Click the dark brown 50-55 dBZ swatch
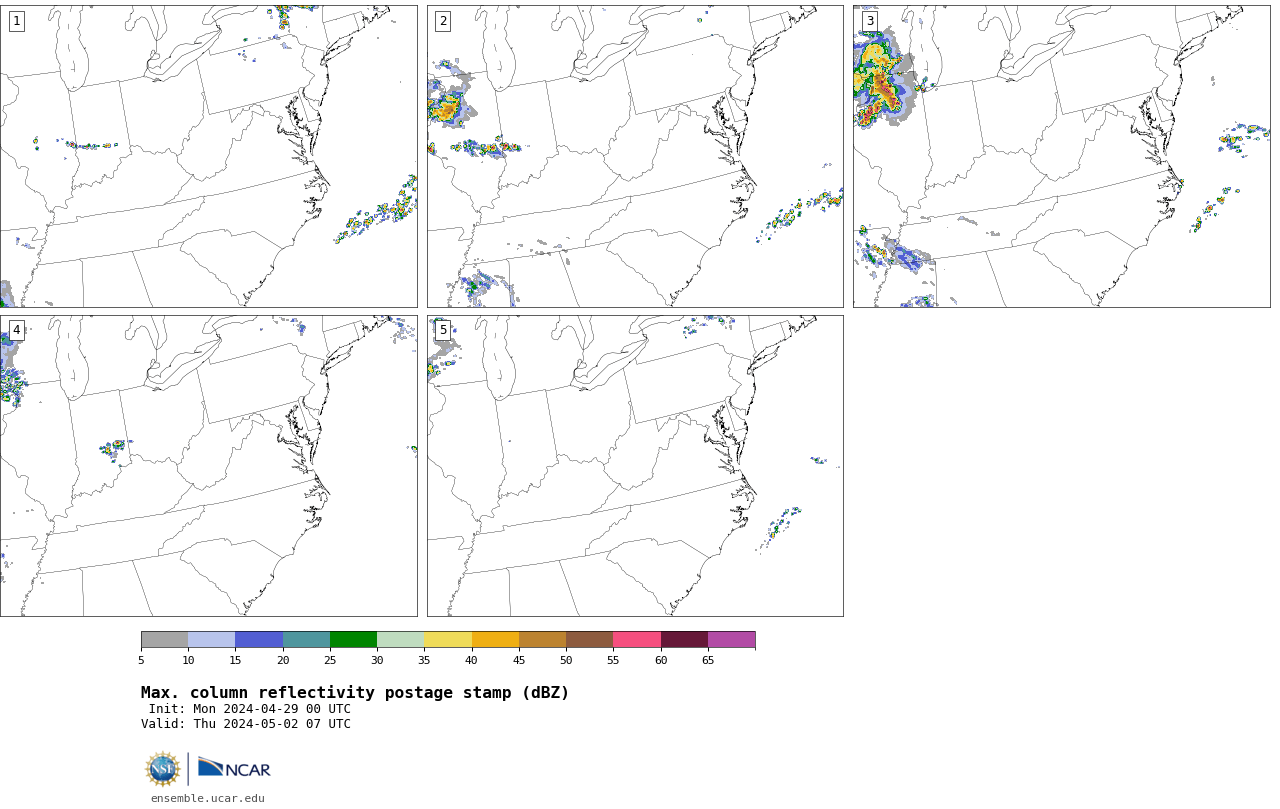1280x809 pixels. (589, 640)
